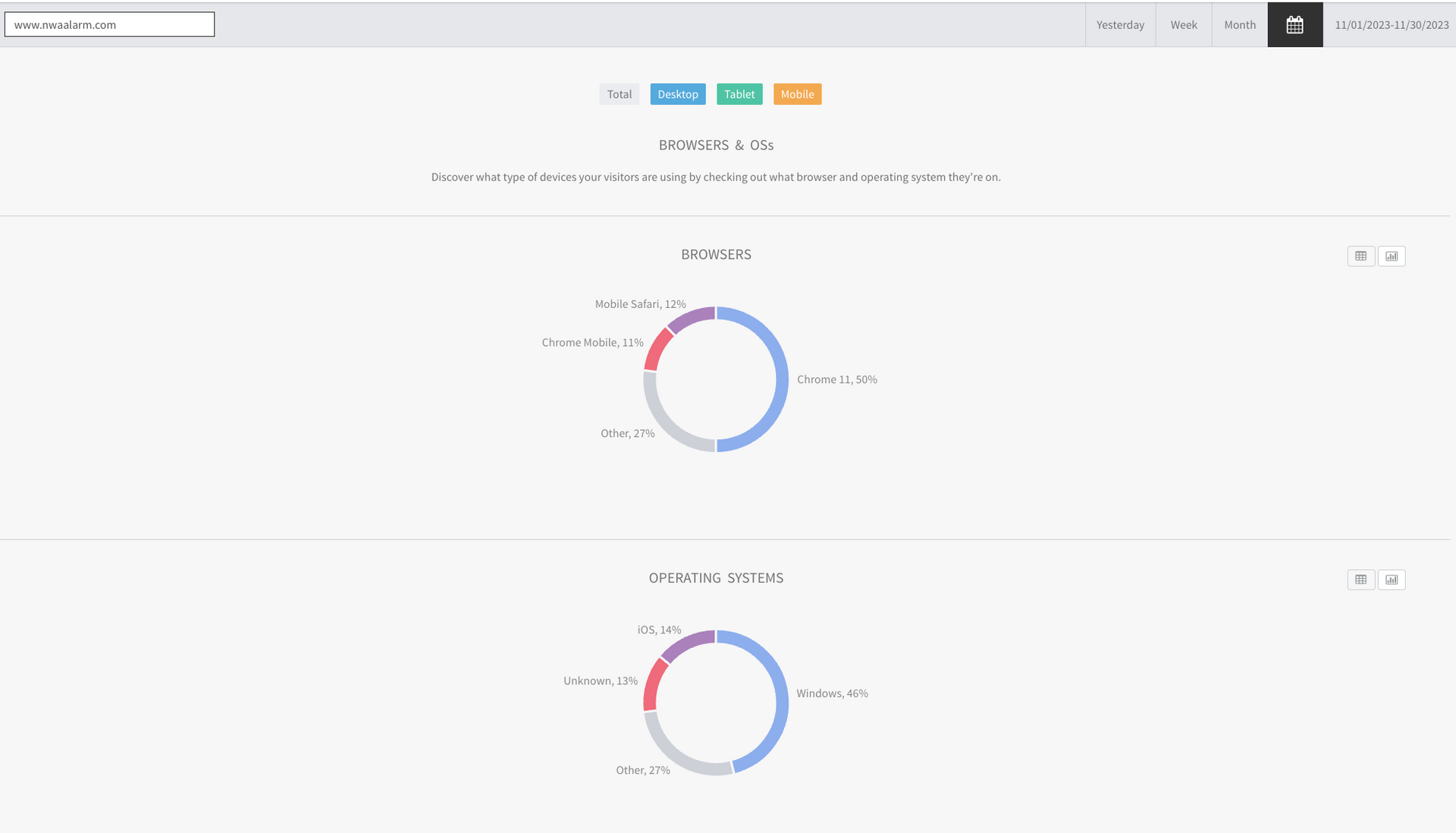The image size is (1456, 833).
Task: Select the Week date range tab
Action: 1183,25
